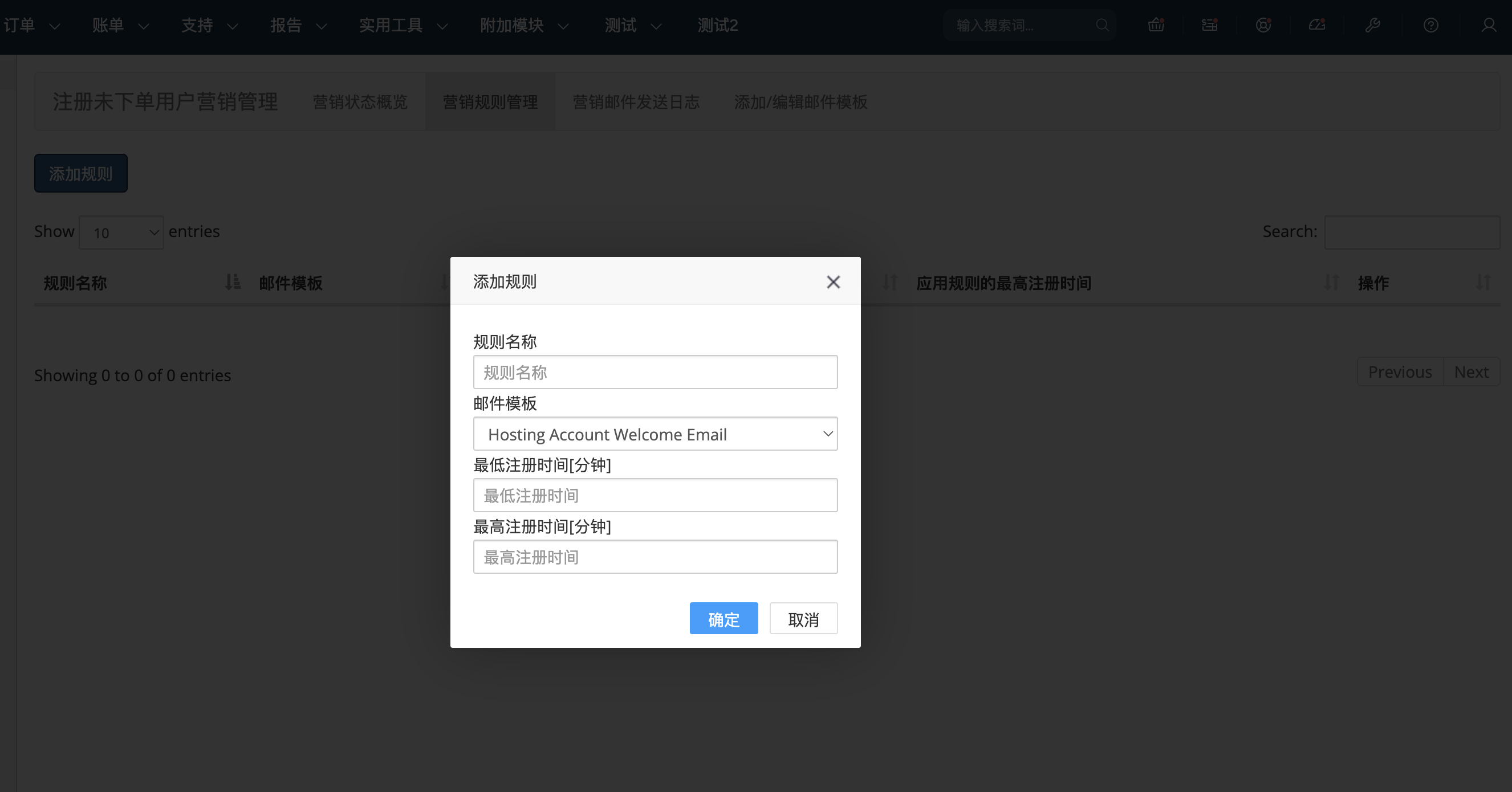Click the wrench configuration icon

point(1372,25)
